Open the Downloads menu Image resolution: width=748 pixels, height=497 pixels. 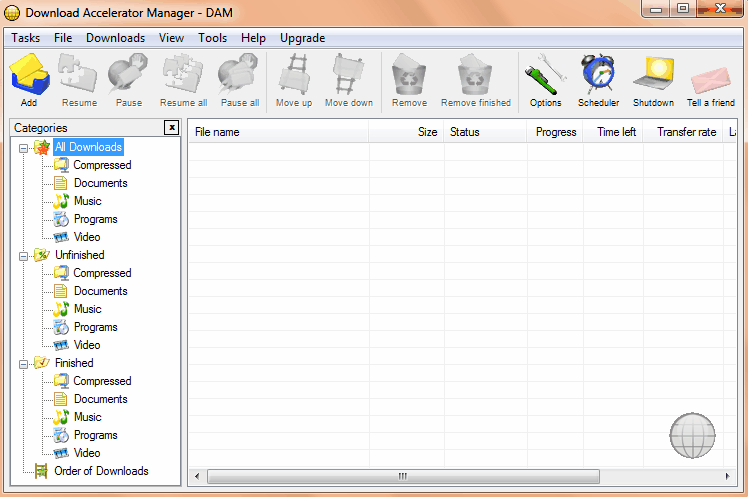[115, 38]
